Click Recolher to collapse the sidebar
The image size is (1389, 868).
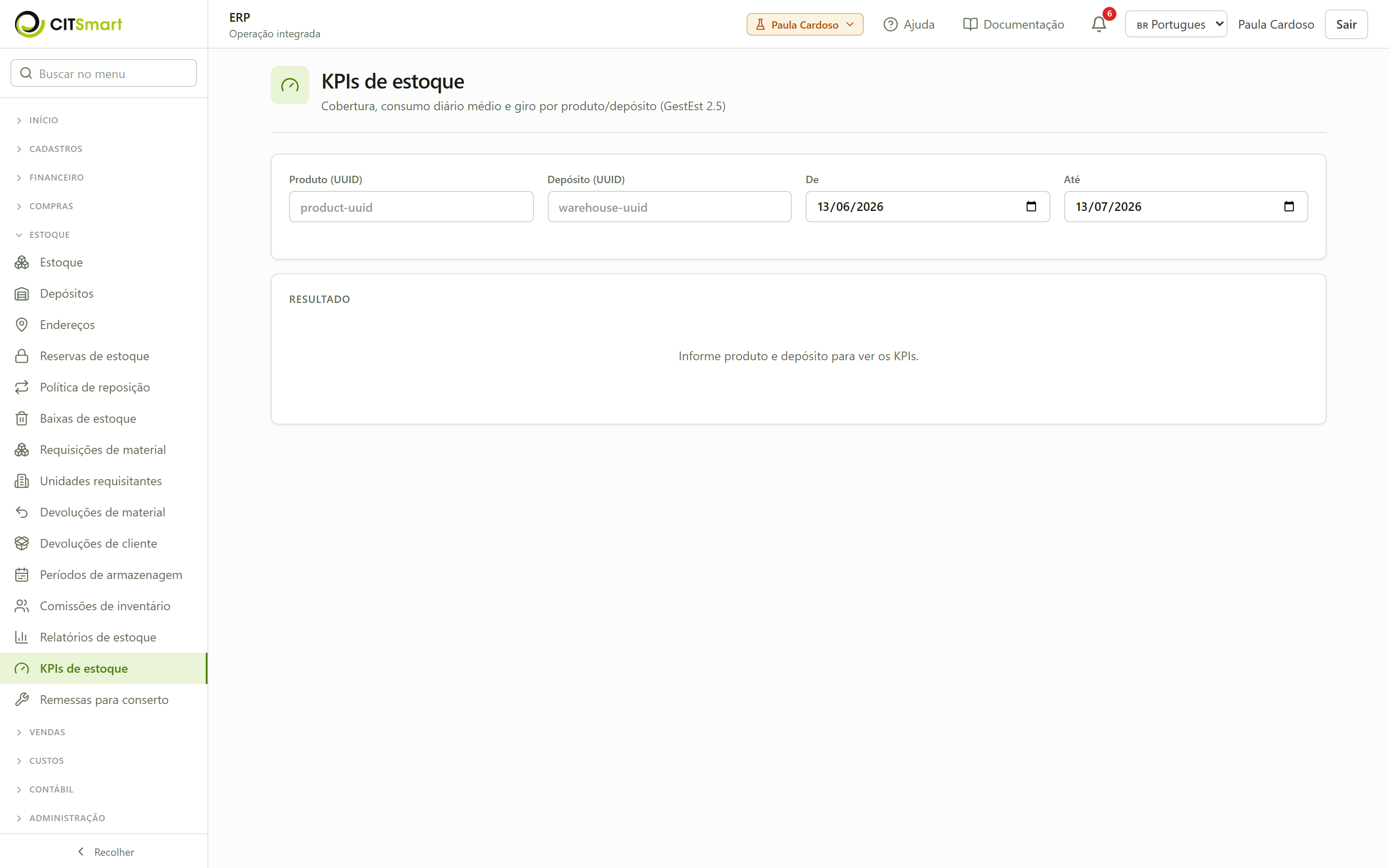coord(105,852)
